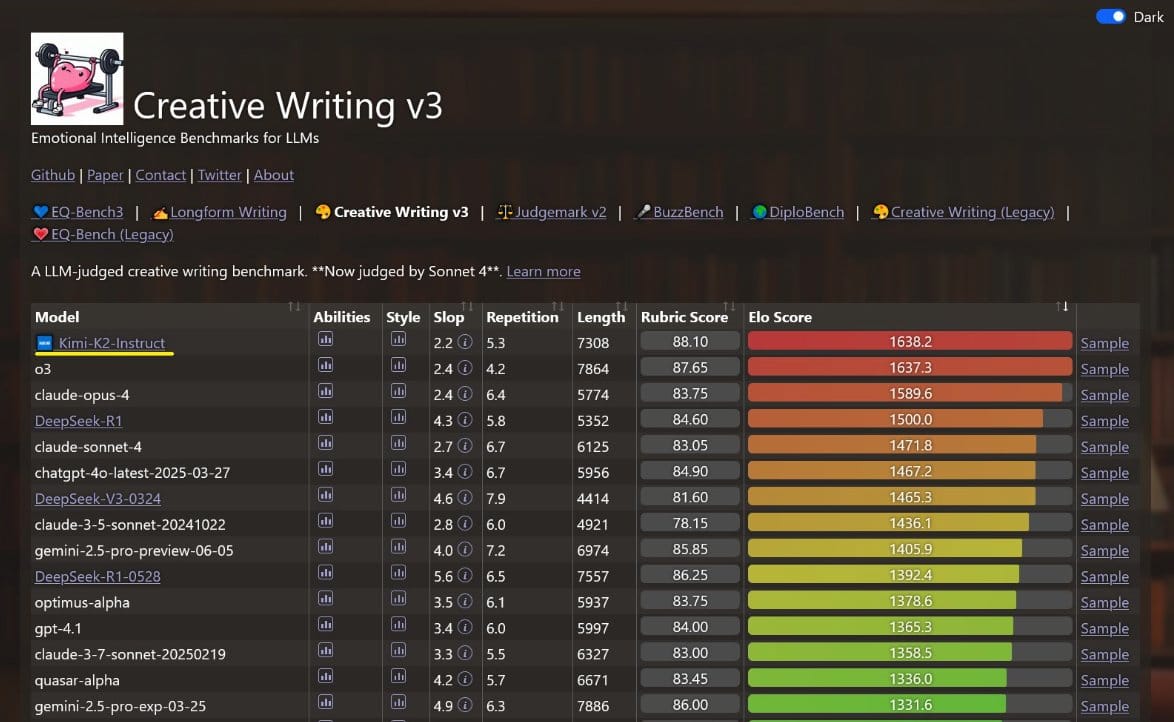
Task: View Sample for claude-opus-4
Action: pyautogui.click(x=1104, y=395)
